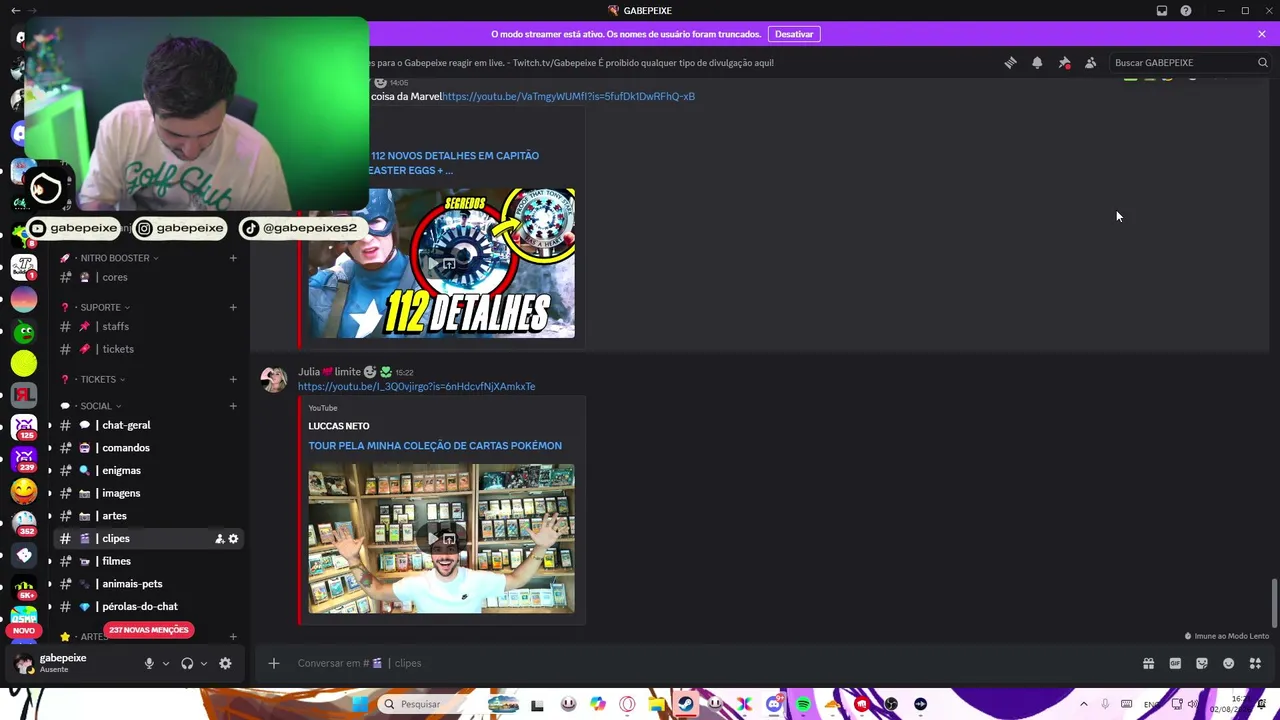
Task: Show hidden system tray icons chevron
Action: pyautogui.click(x=1083, y=704)
